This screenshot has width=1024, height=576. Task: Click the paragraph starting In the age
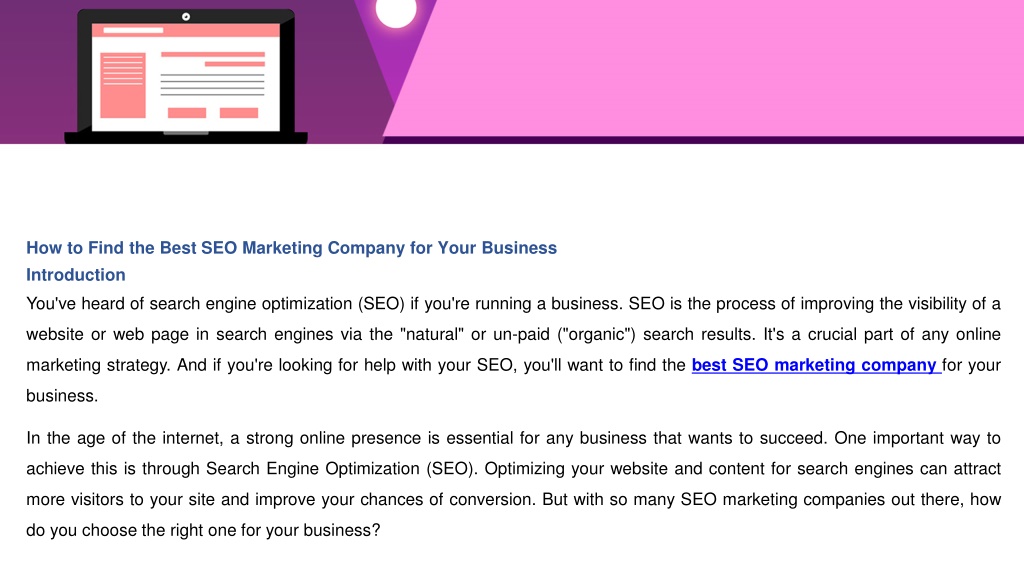[513, 484]
